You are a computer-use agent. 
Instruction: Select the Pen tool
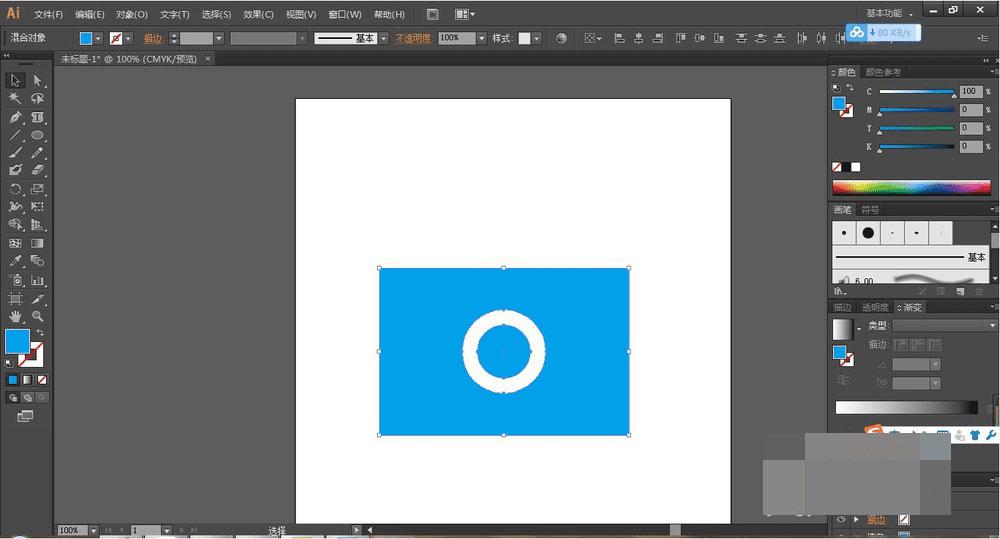point(15,117)
